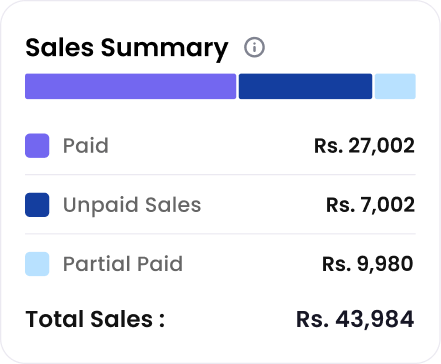441x364 pixels.
Task: Click the Rs. 7,002 unpaid amount
Action: click(x=370, y=205)
